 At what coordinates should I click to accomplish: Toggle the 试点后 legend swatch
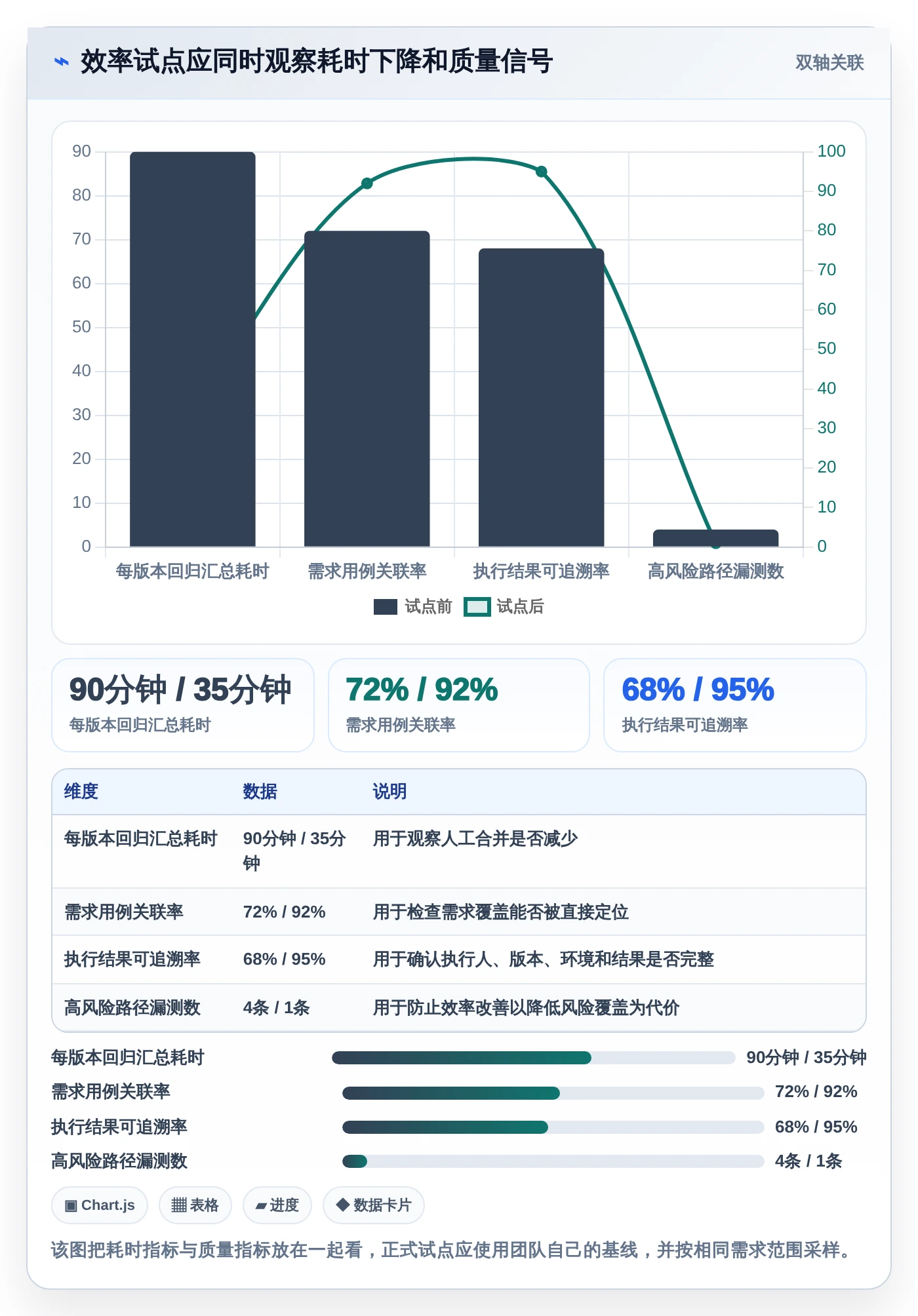pyautogui.click(x=477, y=607)
